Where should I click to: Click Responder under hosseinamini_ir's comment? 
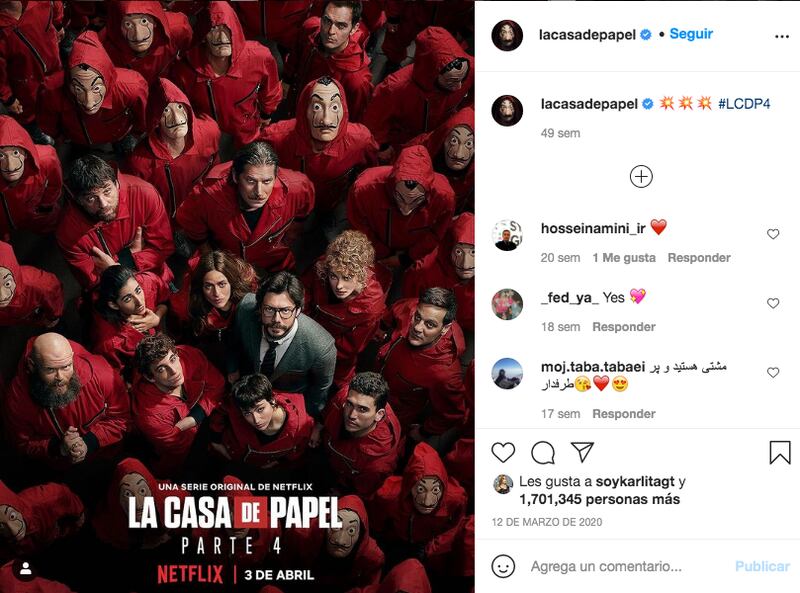(699, 258)
